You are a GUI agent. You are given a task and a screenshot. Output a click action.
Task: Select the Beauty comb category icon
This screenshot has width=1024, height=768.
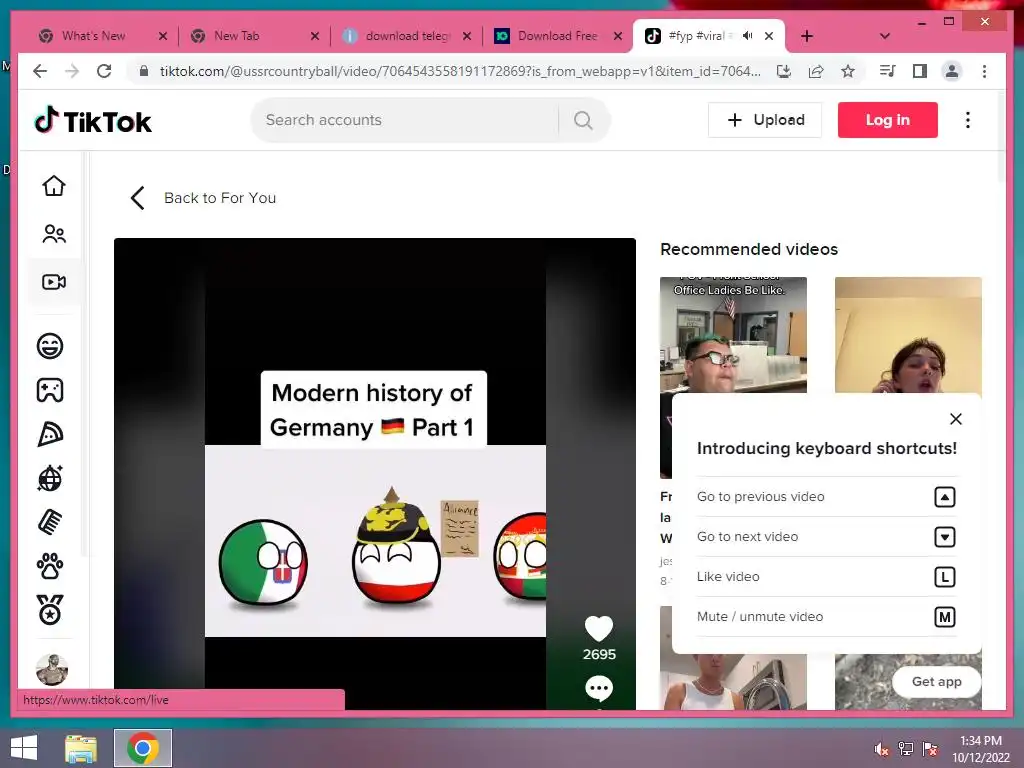pyautogui.click(x=50, y=522)
